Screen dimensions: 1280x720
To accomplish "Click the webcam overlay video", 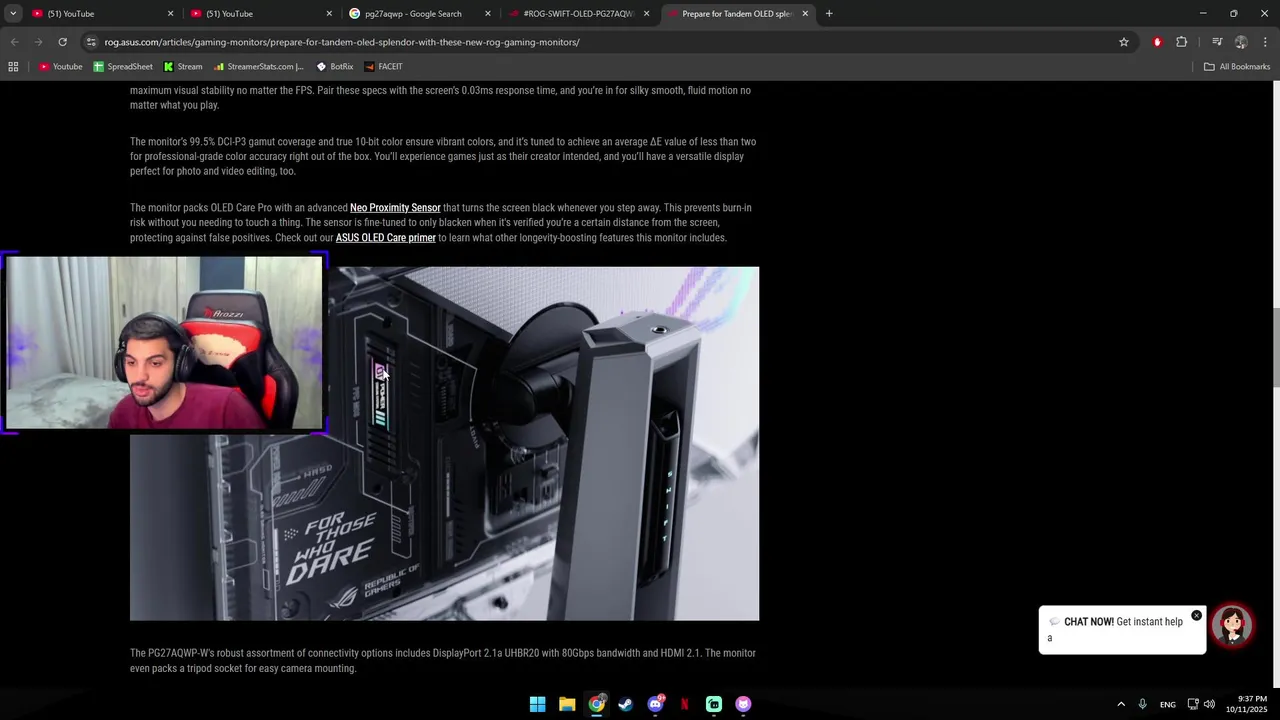I will pyautogui.click(x=164, y=343).
